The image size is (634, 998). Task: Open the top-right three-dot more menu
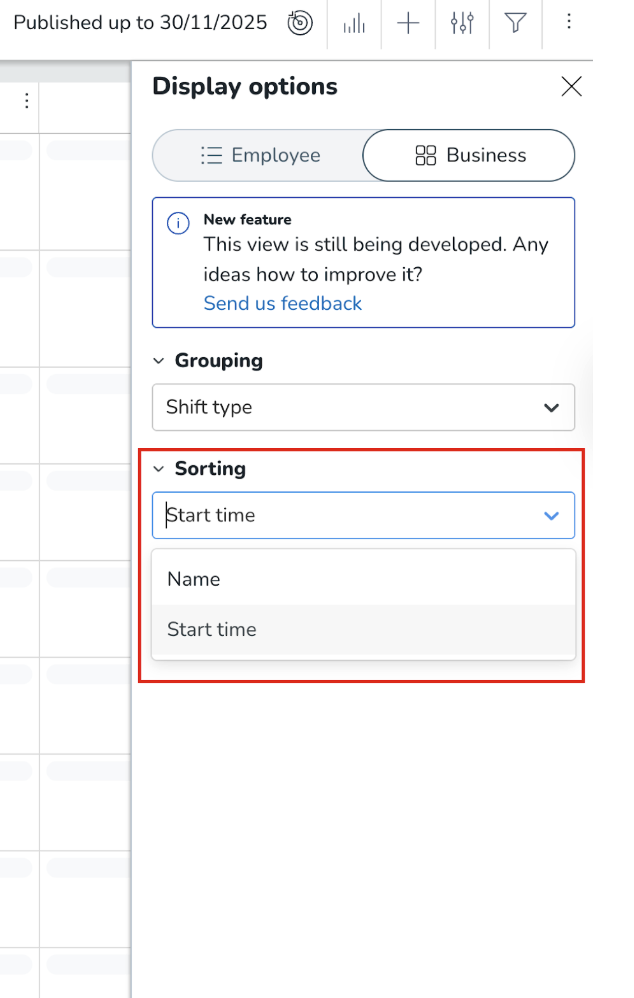tap(568, 22)
